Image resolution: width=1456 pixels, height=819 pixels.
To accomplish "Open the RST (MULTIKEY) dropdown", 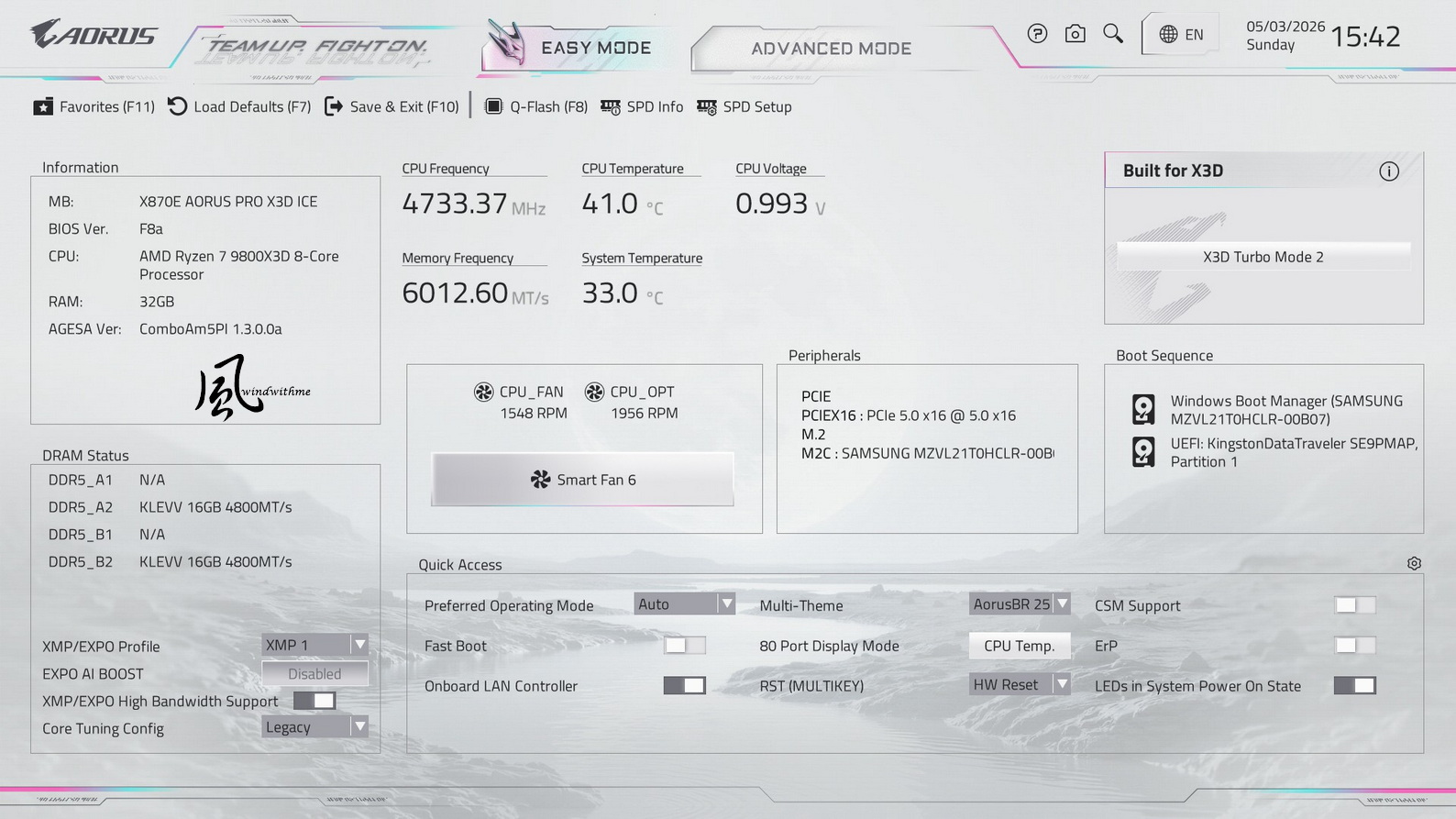I will pos(1020,684).
